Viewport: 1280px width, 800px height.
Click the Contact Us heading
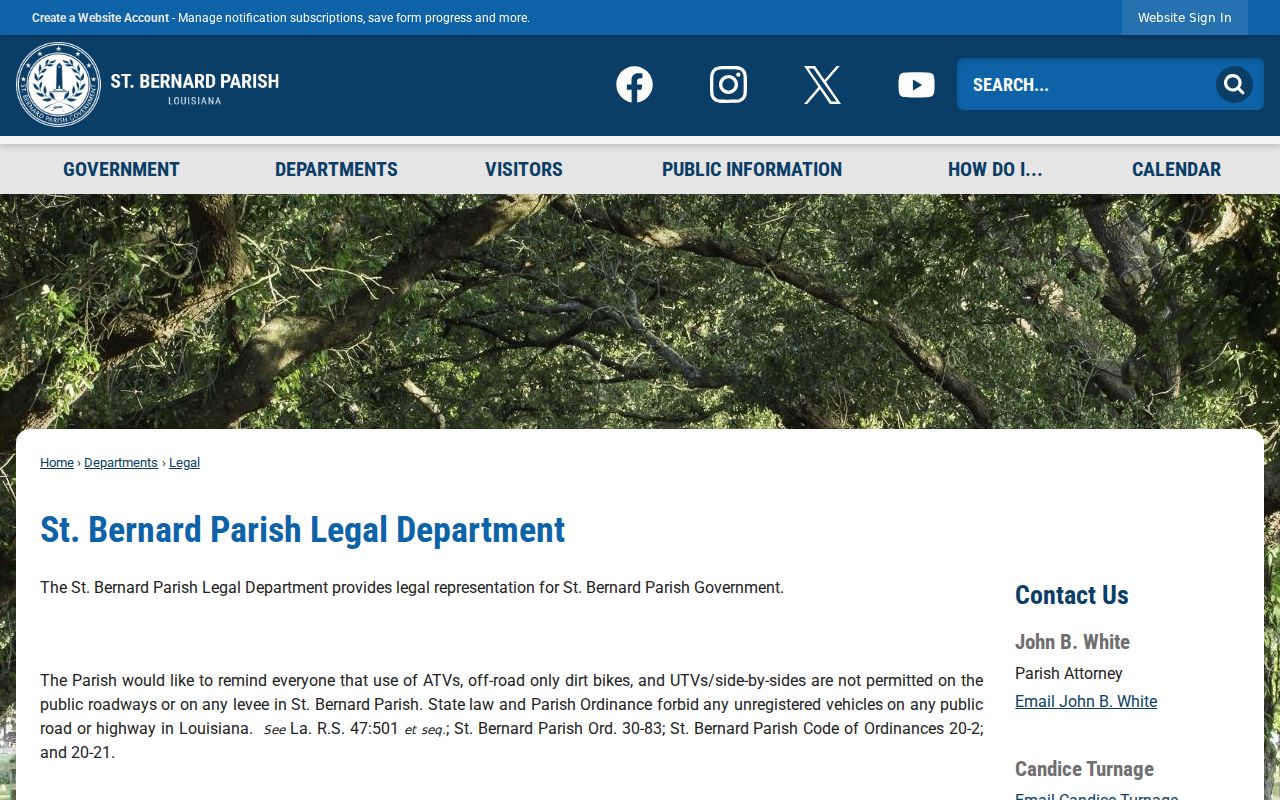coord(1072,595)
